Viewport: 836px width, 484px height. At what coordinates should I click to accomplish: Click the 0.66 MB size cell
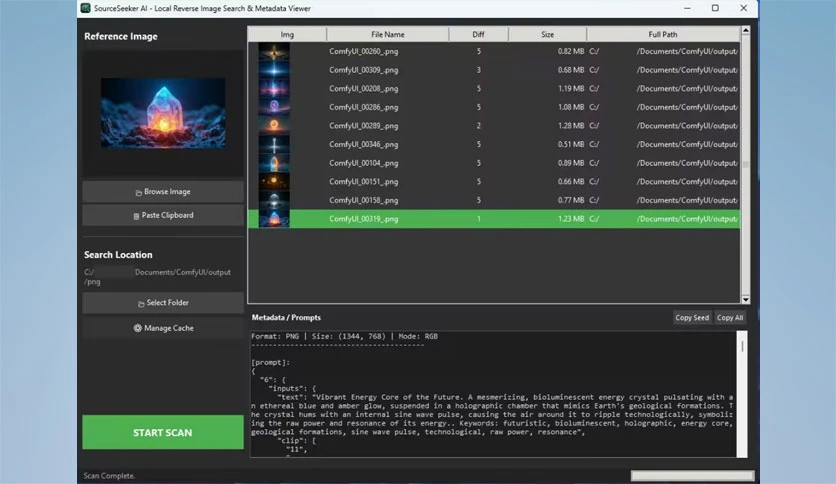(571, 182)
